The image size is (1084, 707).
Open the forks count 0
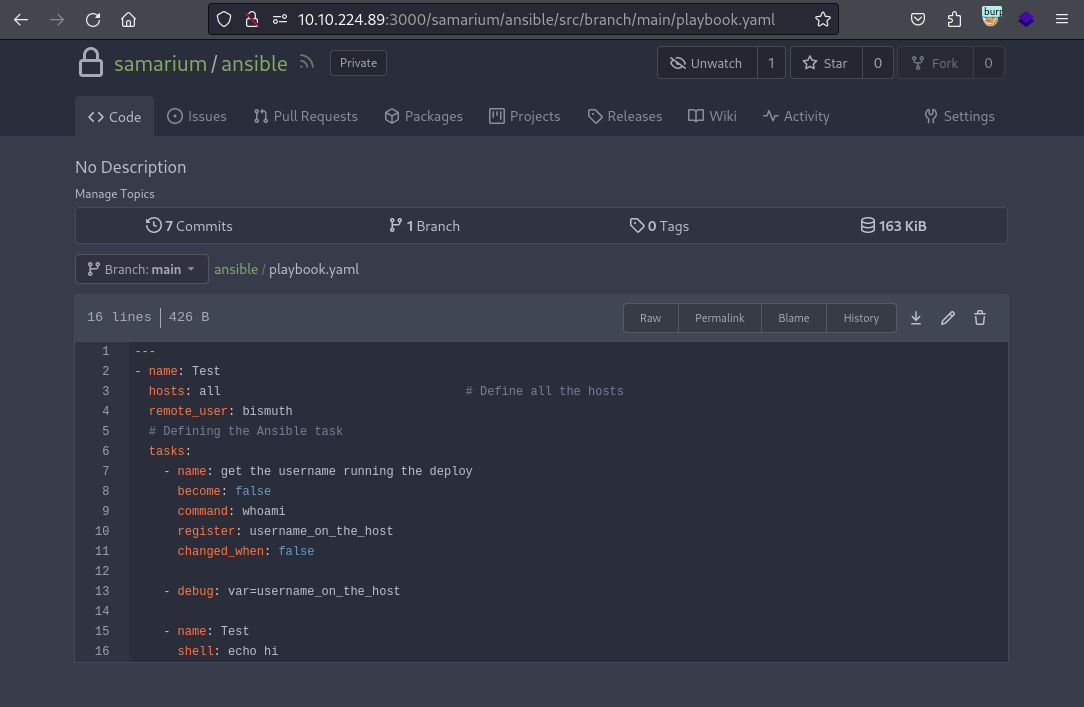click(x=988, y=63)
